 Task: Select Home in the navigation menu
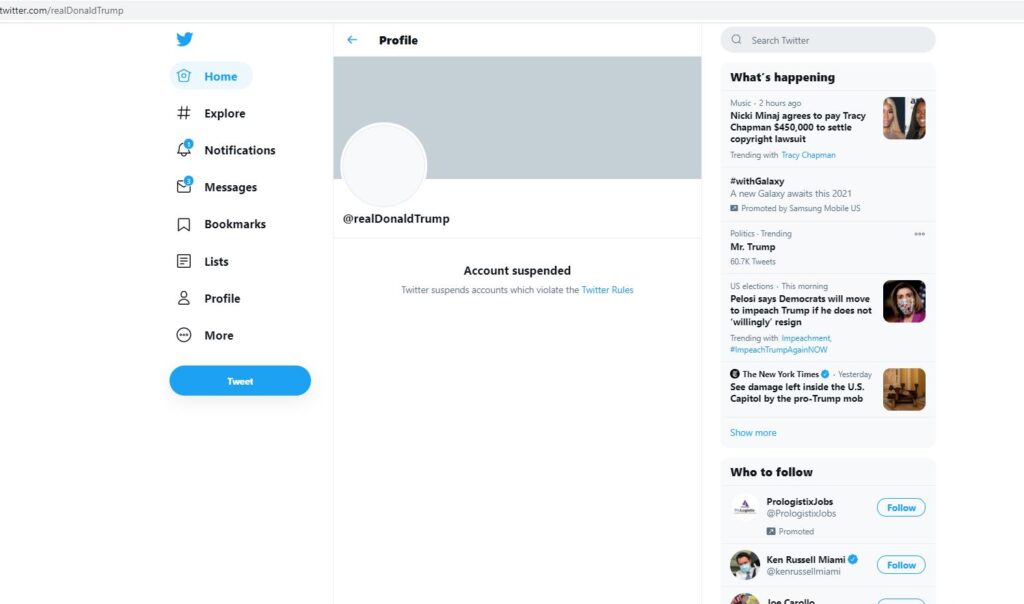[x=211, y=76]
